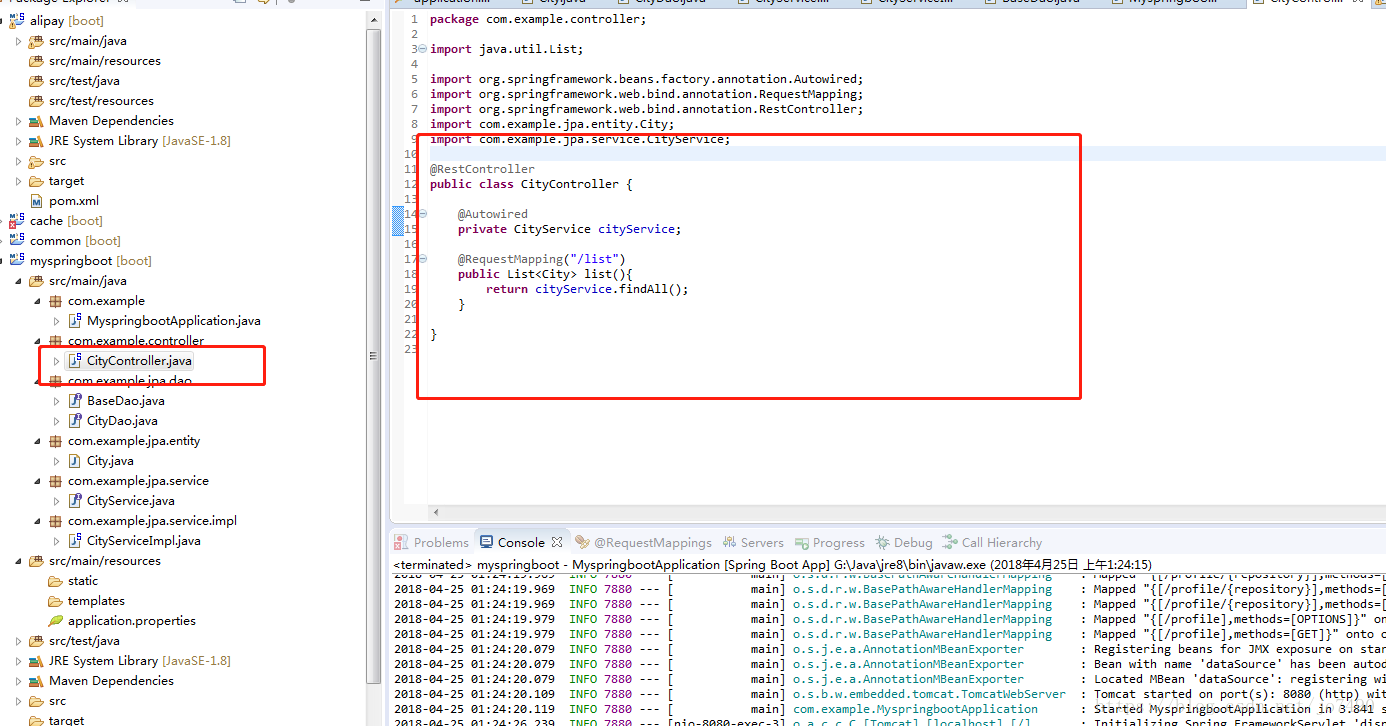1386x726 pixels.
Task: Collapse myspringboot src/main/java folder
Action: 18,281
